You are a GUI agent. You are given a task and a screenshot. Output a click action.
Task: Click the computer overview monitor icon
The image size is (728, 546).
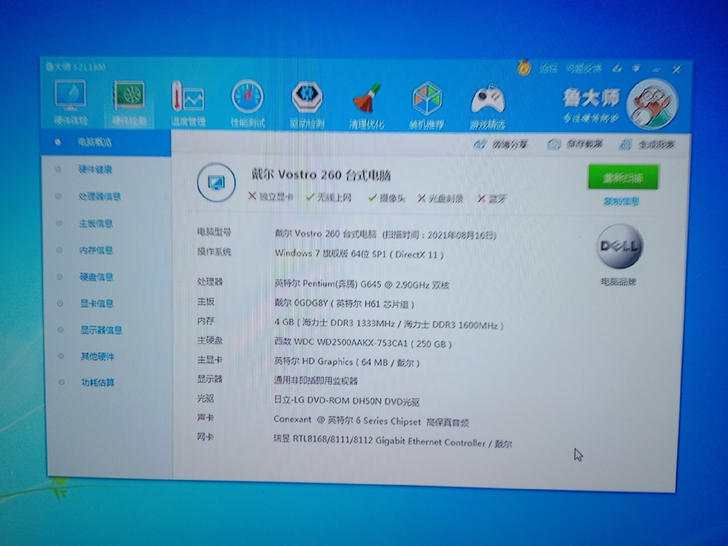[216, 182]
